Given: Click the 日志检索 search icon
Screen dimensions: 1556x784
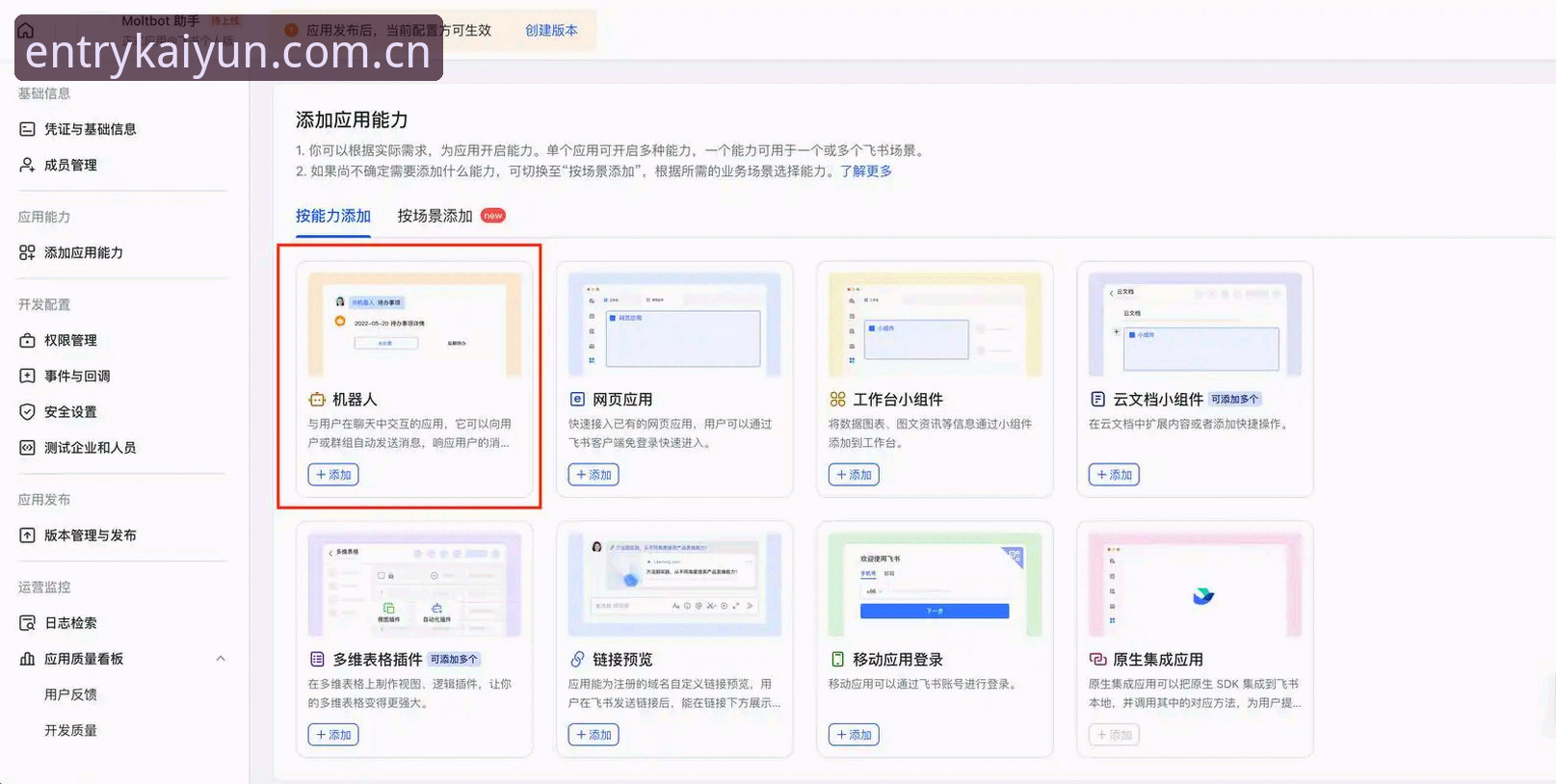Looking at the screenshot, I should click(x=27, y=623).
